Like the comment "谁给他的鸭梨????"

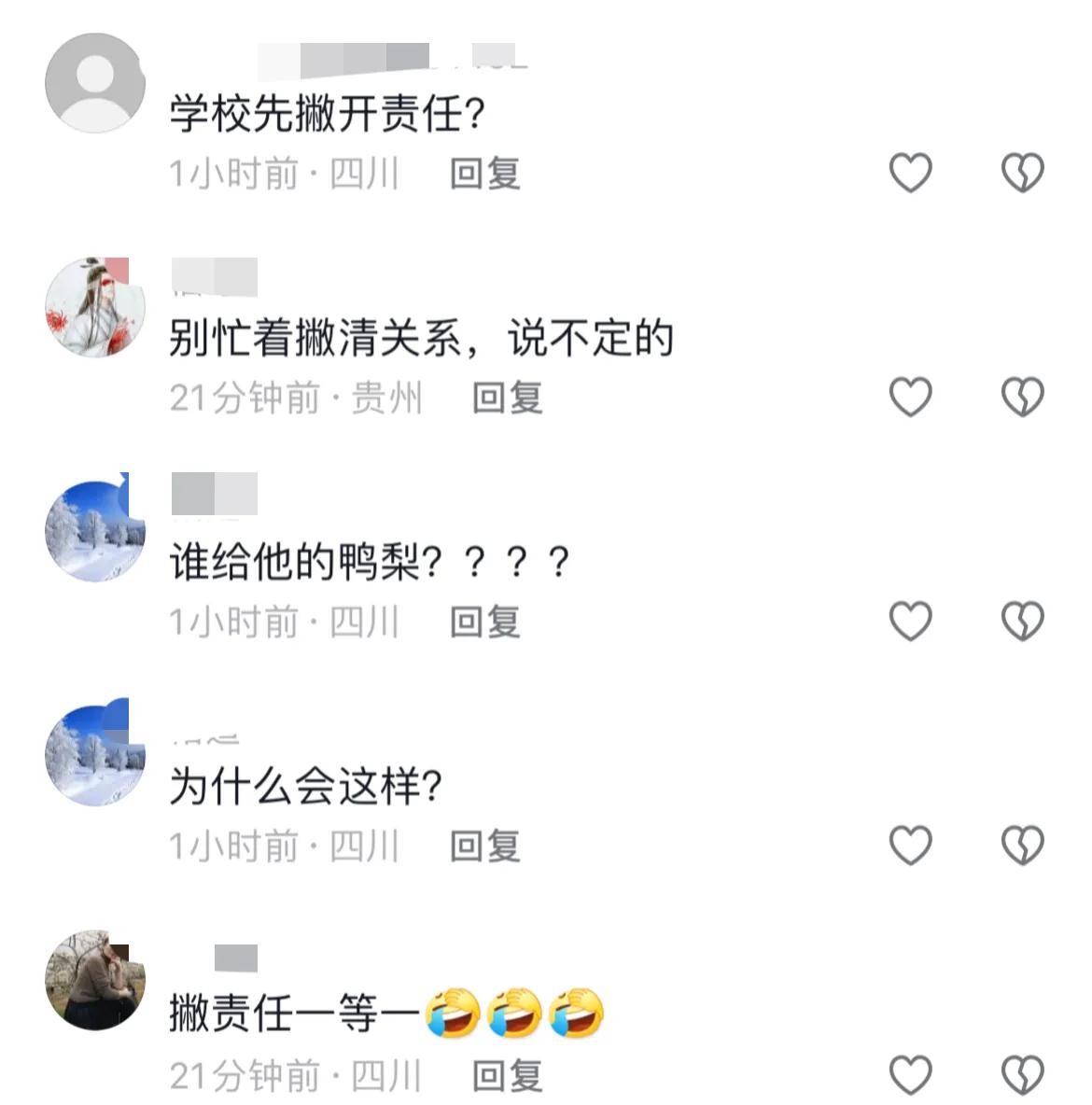coord(910,621)
